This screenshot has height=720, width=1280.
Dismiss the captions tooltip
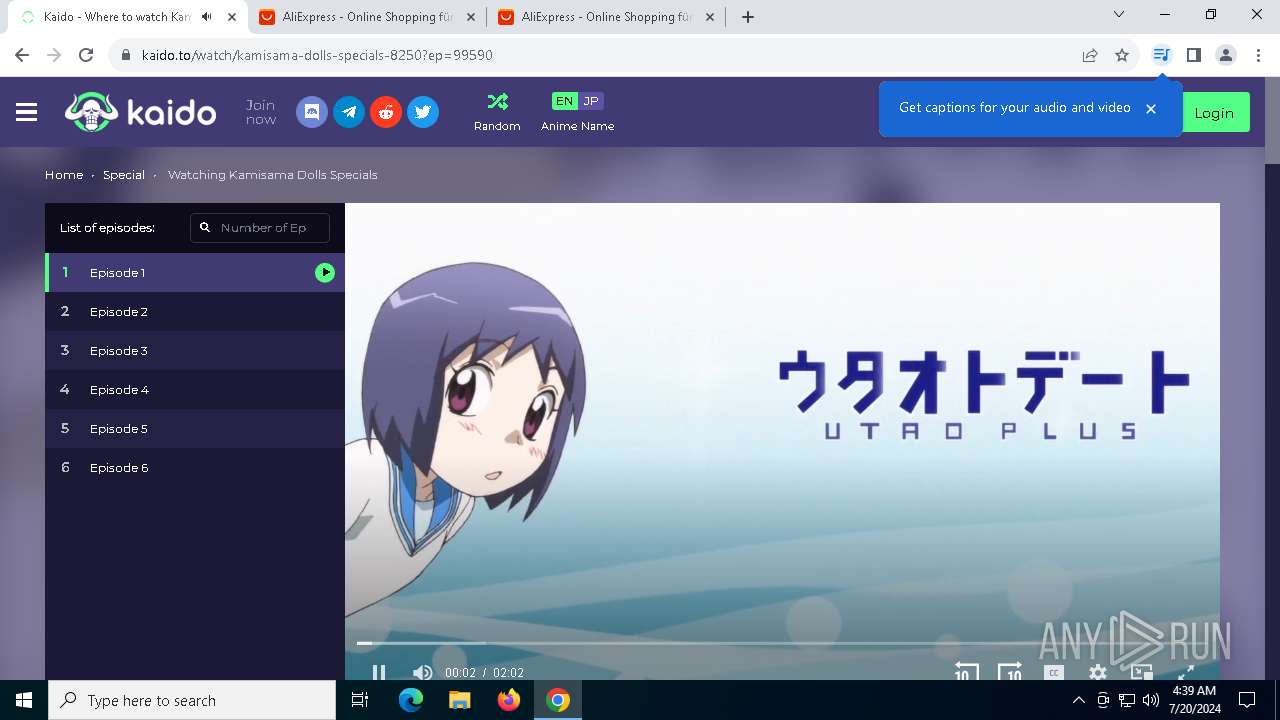(1151, 109)
